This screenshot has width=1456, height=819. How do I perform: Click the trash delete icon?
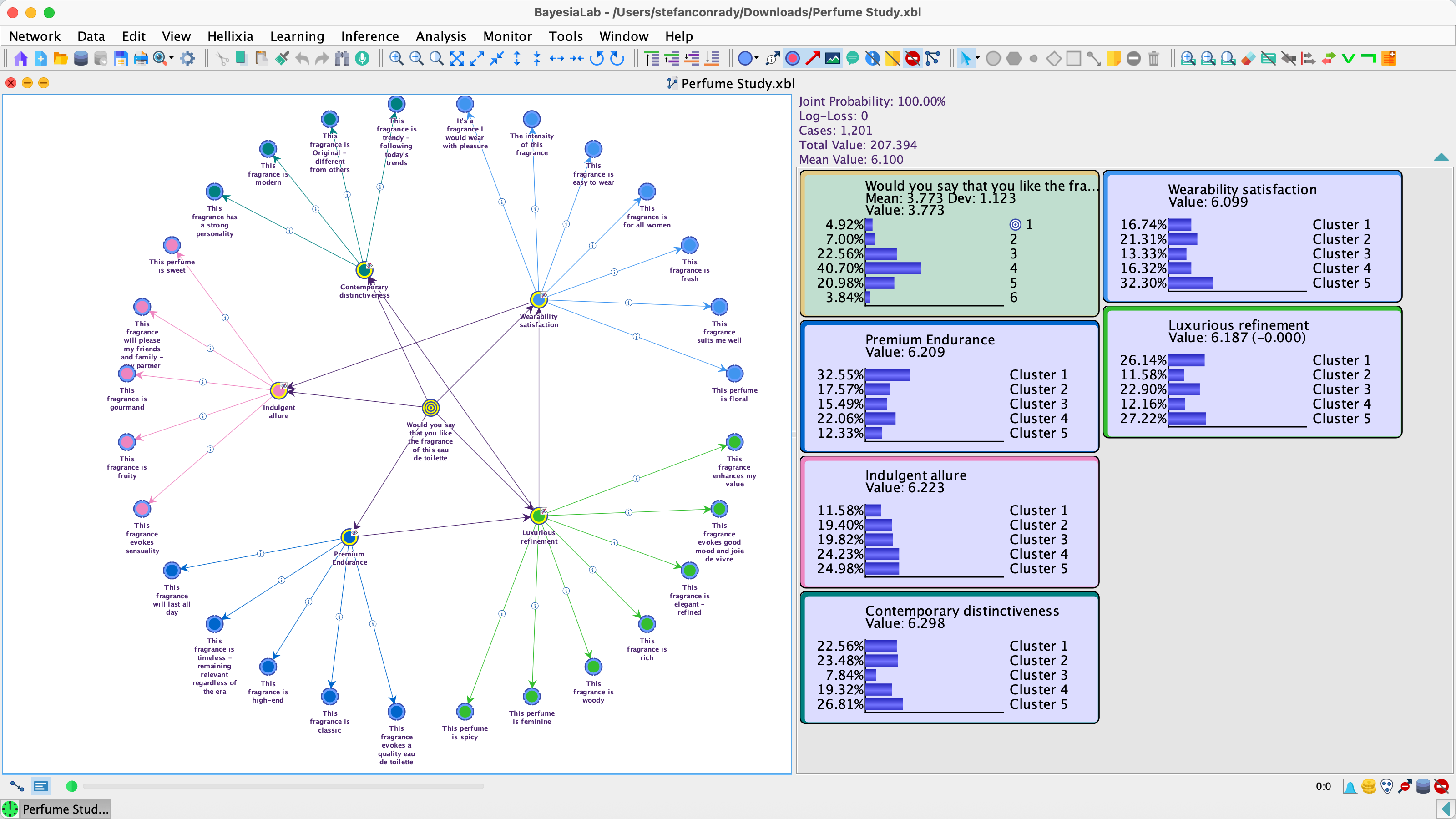pos(1154,58)
